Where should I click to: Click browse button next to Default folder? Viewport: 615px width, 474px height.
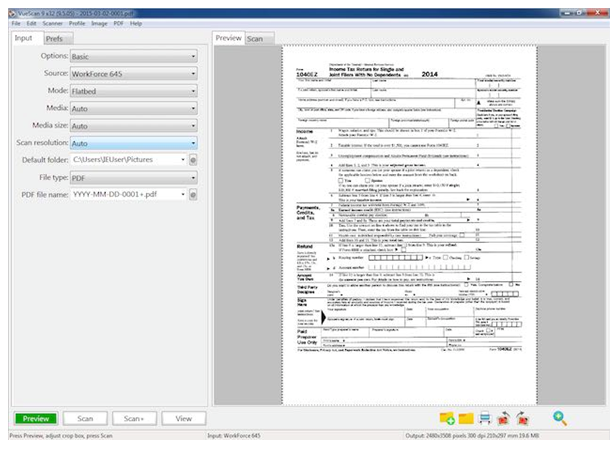coord(193,159)
